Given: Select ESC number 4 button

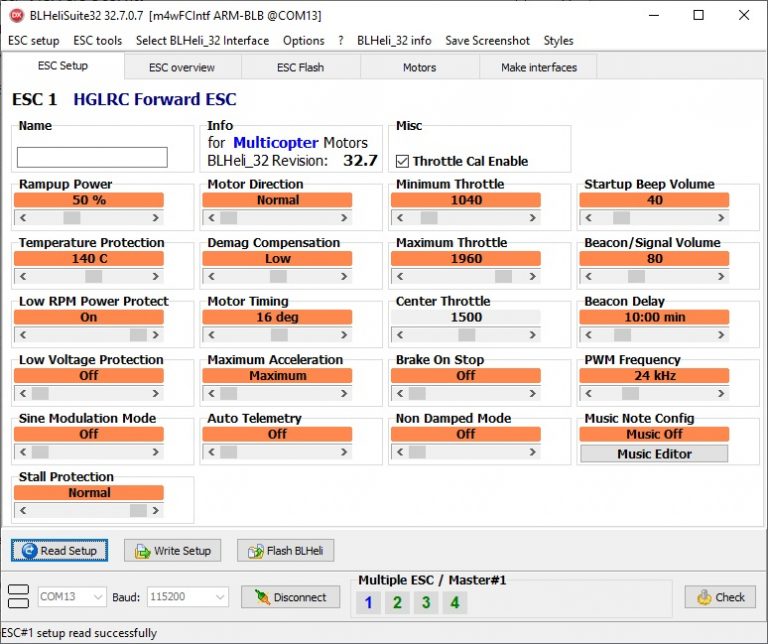Looking at the screenshot, I should (x=455, y=602).
